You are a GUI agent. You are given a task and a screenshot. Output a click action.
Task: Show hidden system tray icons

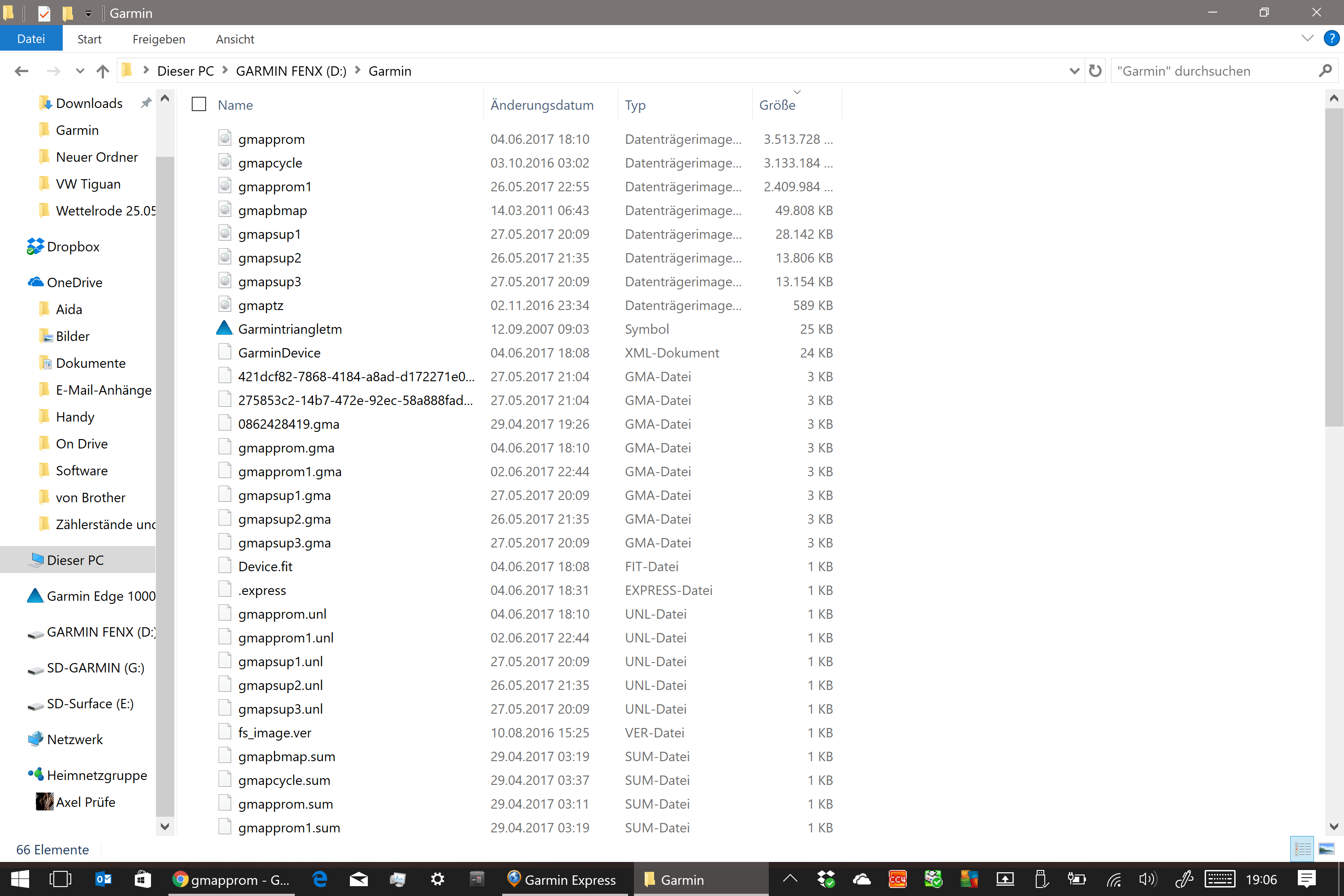(790, 879)
